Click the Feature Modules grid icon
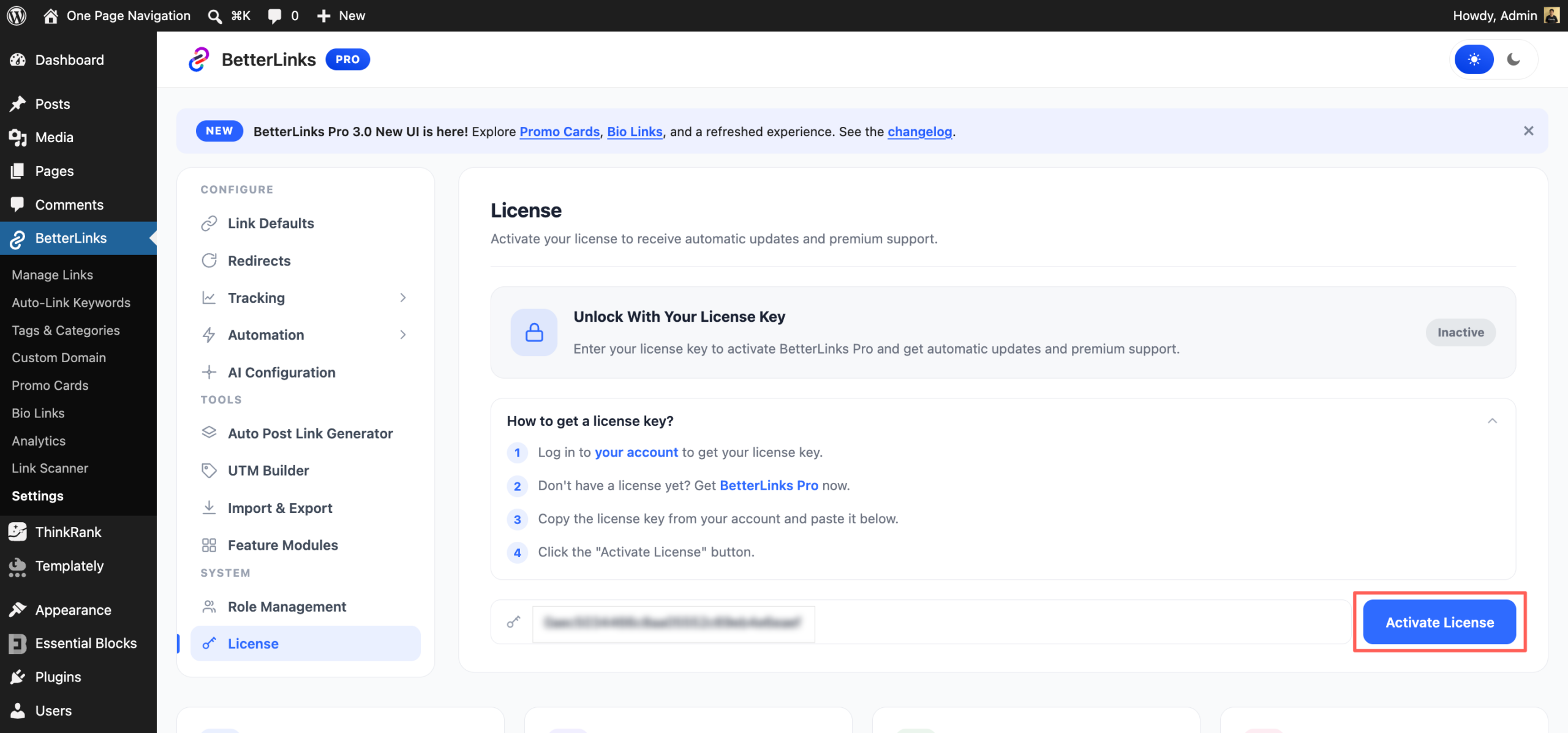Viewport: 1568px width, 733px height. [x=209, y=545]
